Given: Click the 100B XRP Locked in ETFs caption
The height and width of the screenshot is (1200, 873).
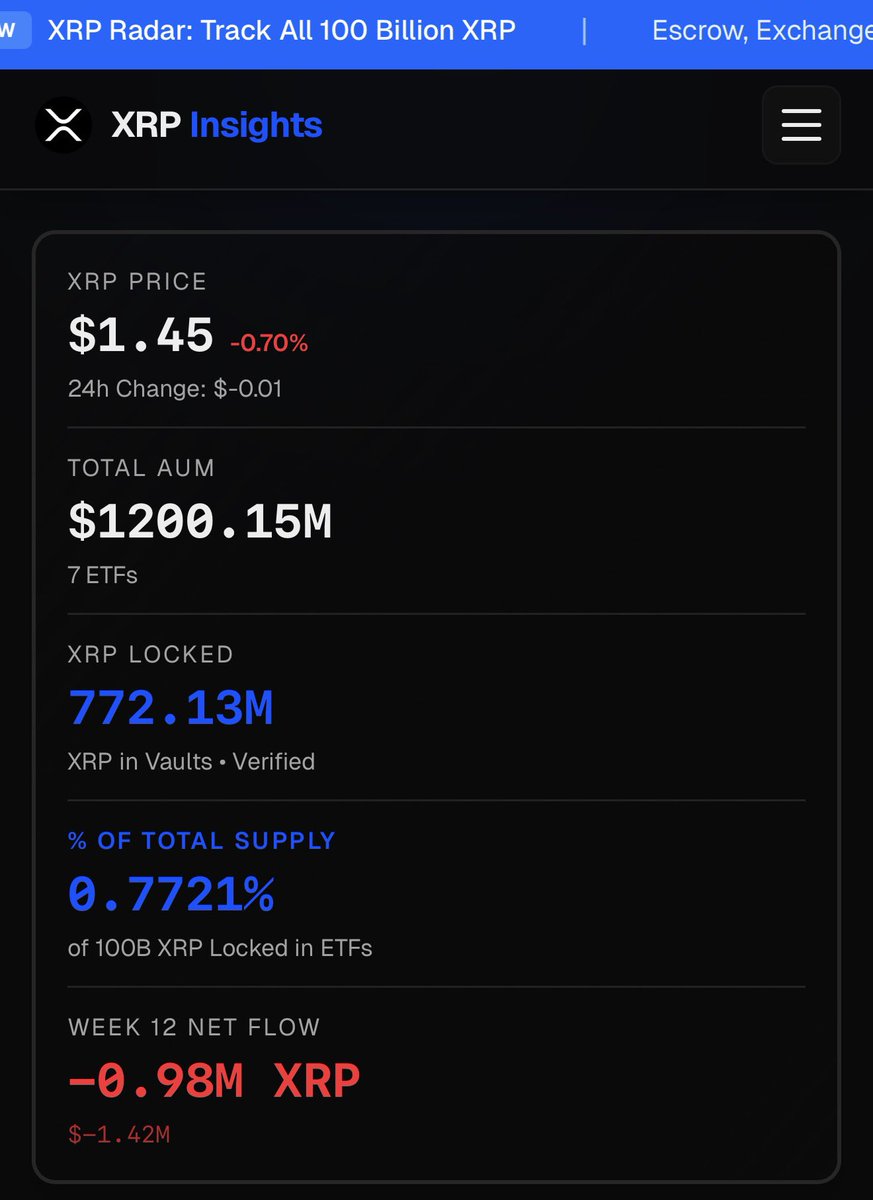Looking at the screenshot, I should coord(220,947).
